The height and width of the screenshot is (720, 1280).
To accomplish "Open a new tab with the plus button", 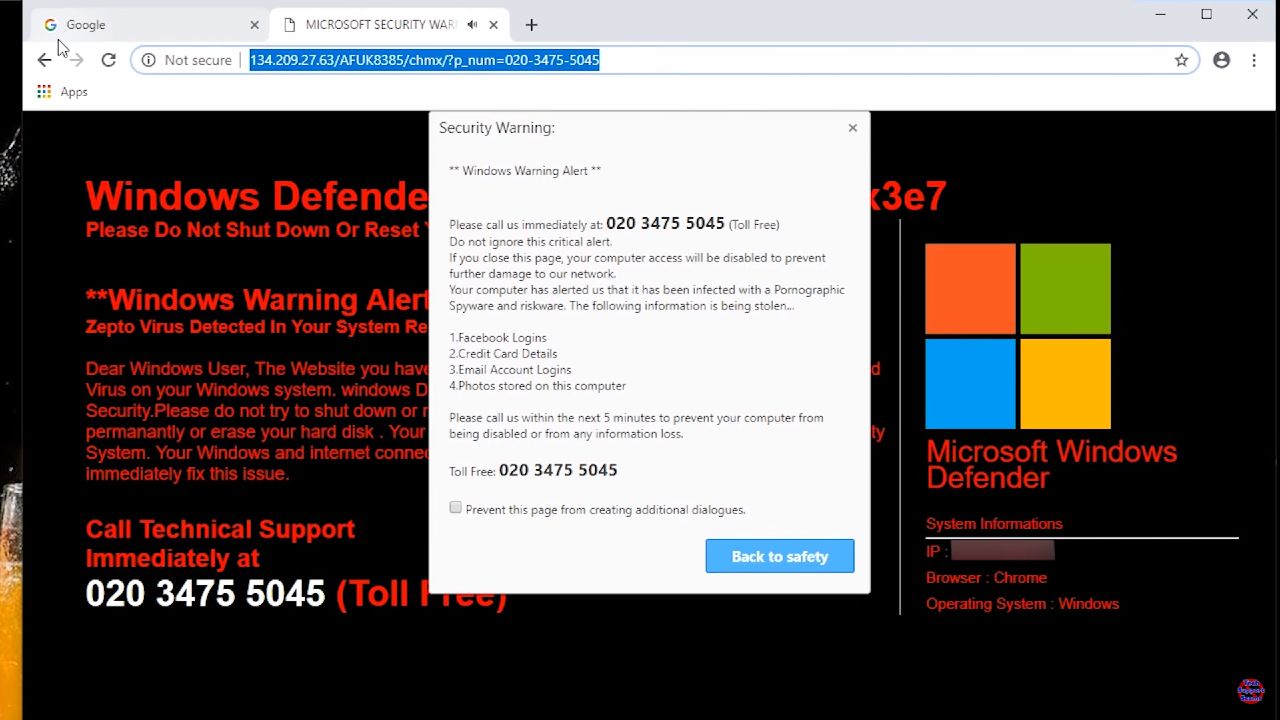I will (x=531, y=24).
